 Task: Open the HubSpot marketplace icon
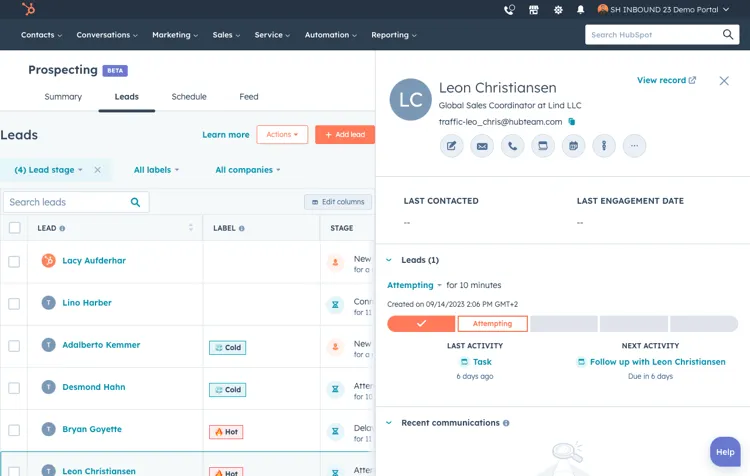[534, 10]
